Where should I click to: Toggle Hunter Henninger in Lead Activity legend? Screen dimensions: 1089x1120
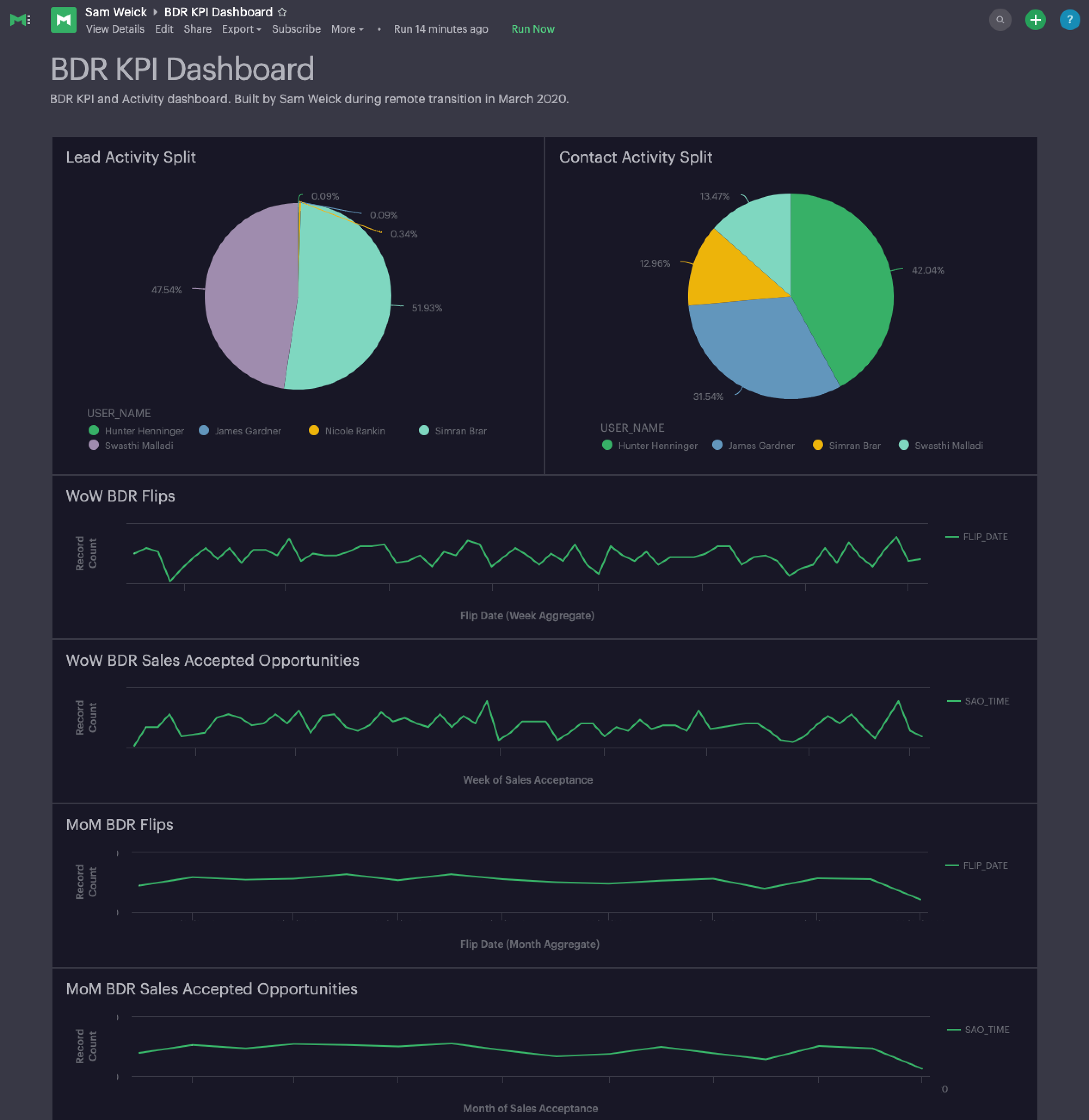pyautogui.click(x=144, y=431)
